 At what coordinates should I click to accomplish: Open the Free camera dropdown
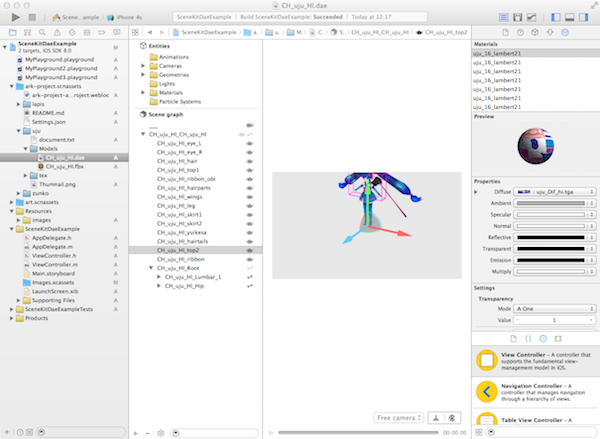[x=398, y=418]
